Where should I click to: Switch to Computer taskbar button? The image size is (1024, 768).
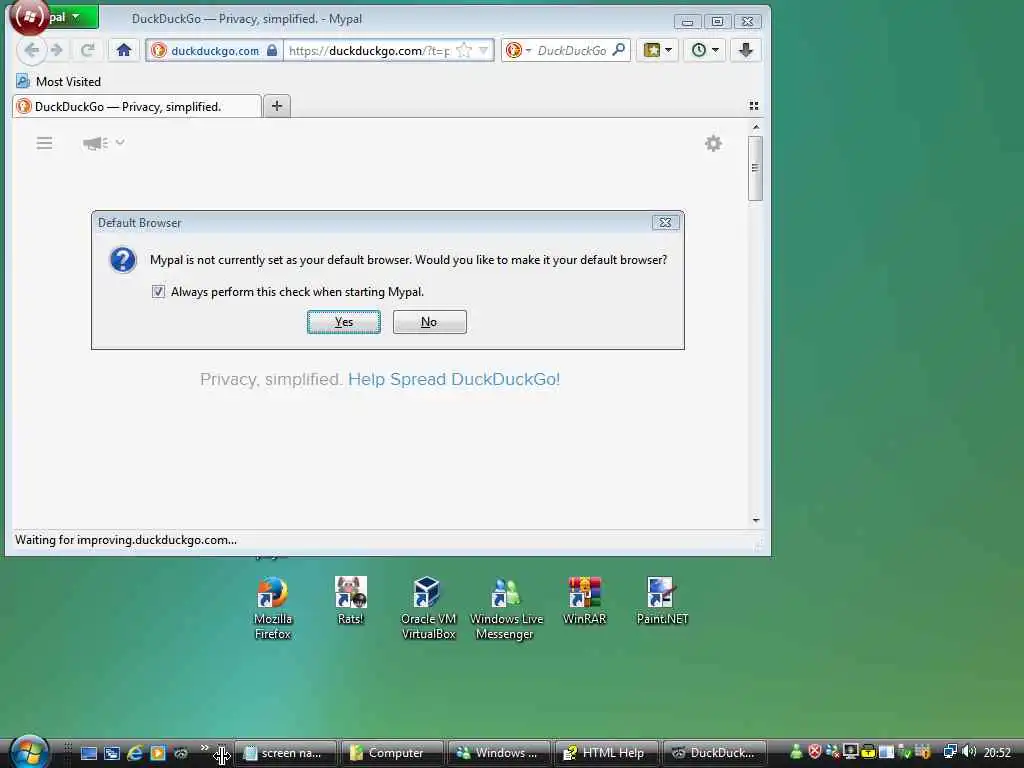(x=392, y=753)
